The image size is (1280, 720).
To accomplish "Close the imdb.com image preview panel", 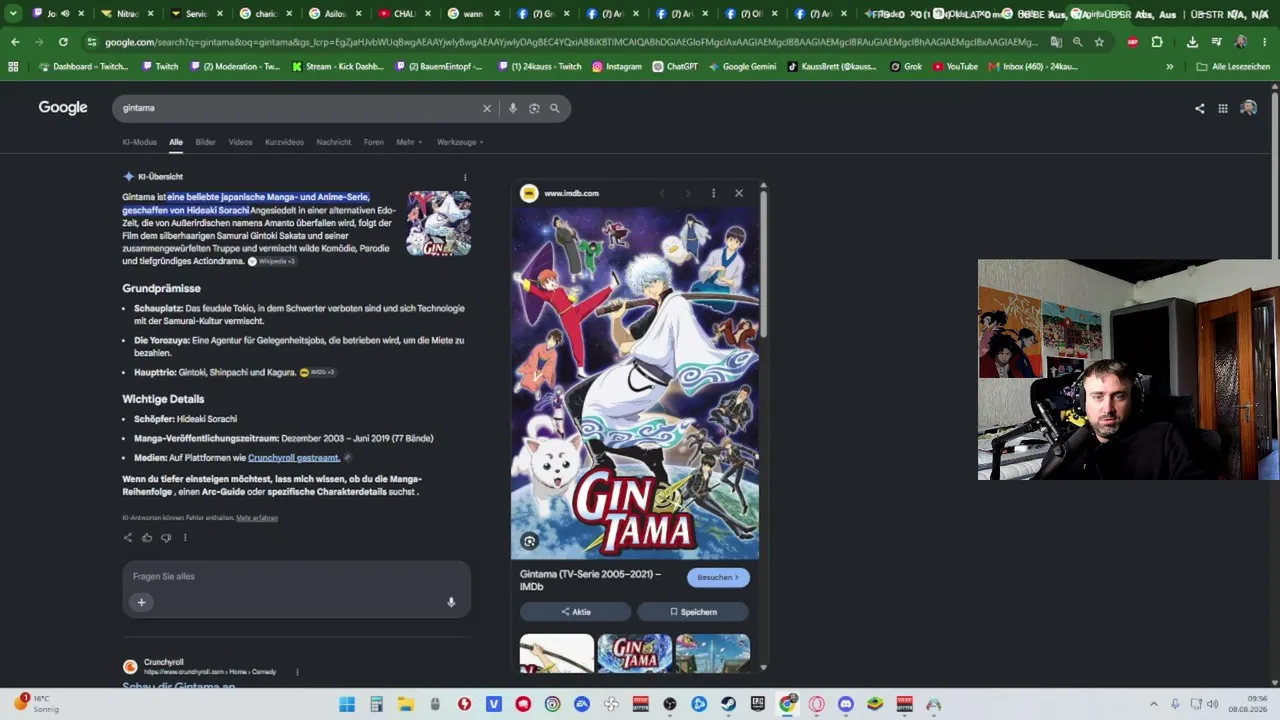I will 739,193.
